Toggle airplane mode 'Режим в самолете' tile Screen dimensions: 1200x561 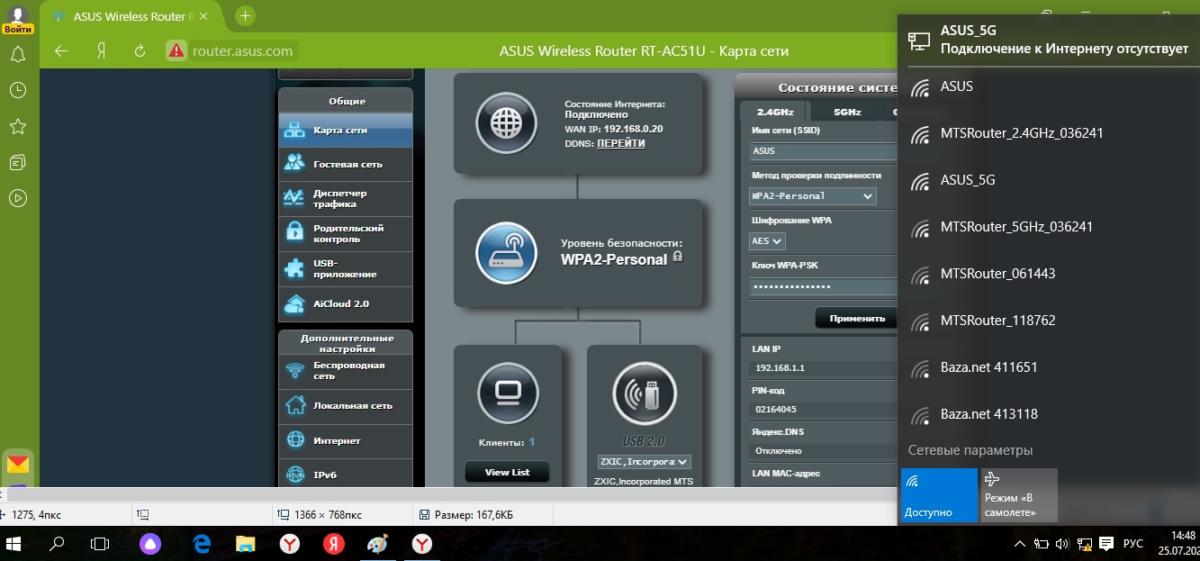tap(1018, 494)
